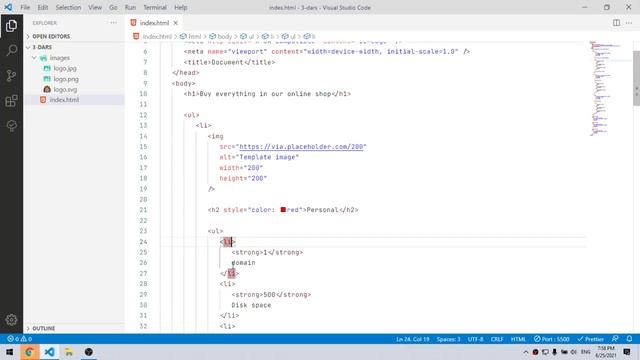
Task: Click the errors and warnings status indicator
Action: [19, 339]
